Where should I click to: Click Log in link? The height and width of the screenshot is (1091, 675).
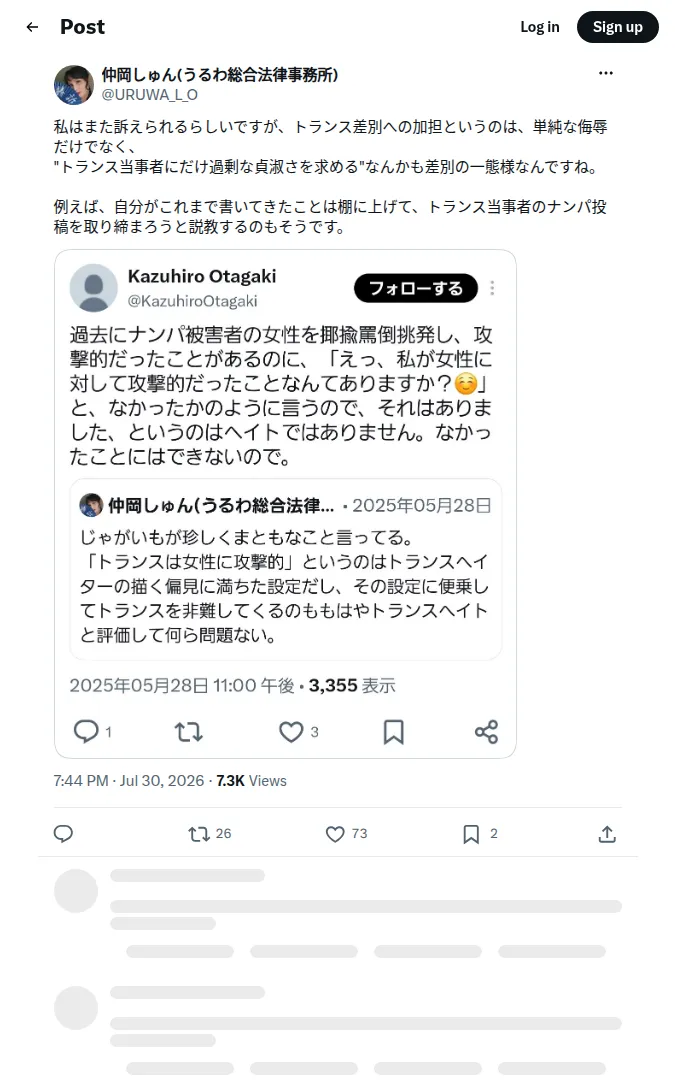[x=540, y=27]
